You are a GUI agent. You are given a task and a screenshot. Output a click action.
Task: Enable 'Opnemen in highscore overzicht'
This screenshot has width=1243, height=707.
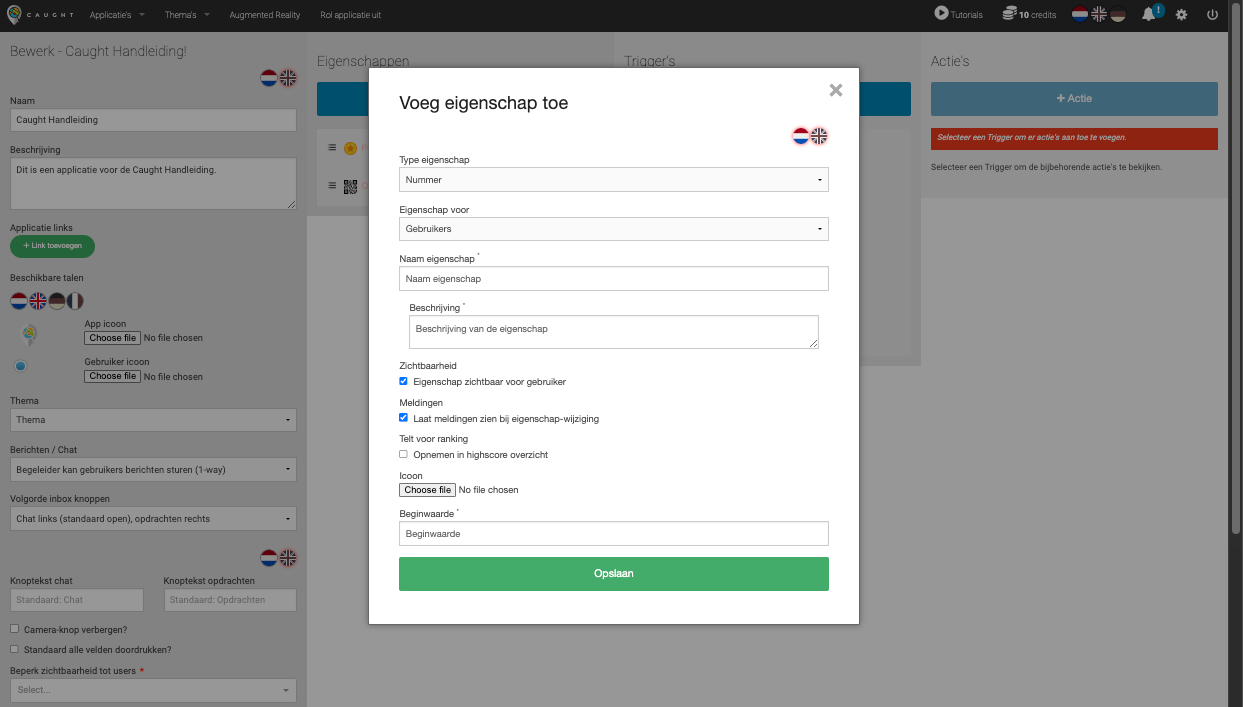[x=404, y=453]
